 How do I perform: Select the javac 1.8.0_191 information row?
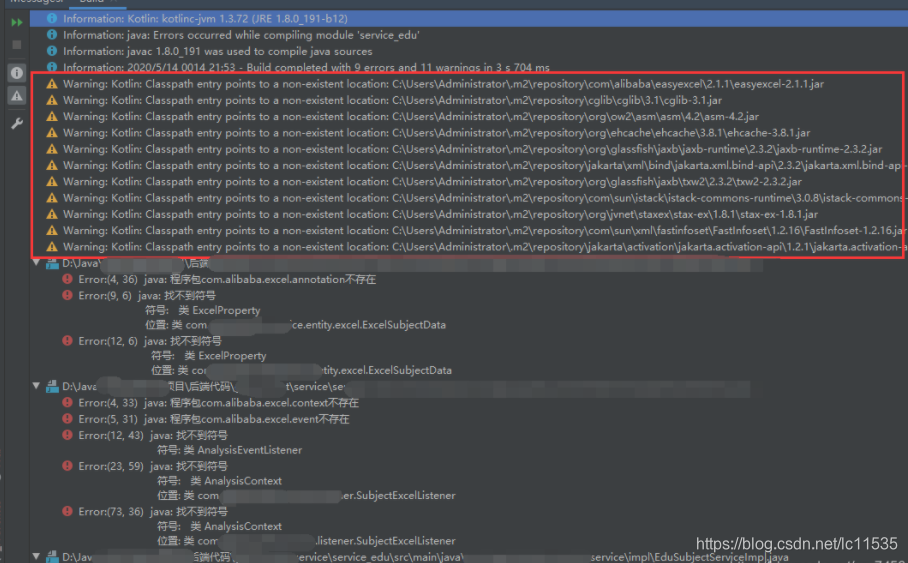[x=468, y=52]
